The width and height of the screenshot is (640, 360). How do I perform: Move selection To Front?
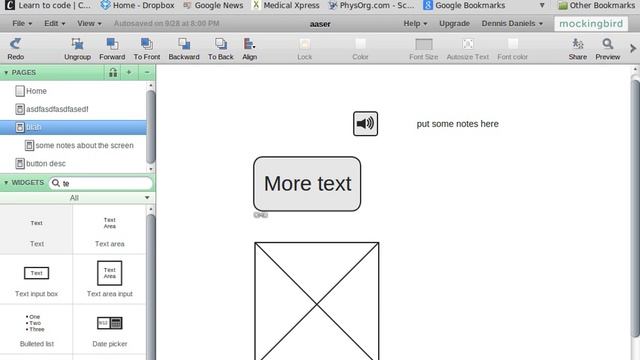pyautogui.click(x=147, y=49)
